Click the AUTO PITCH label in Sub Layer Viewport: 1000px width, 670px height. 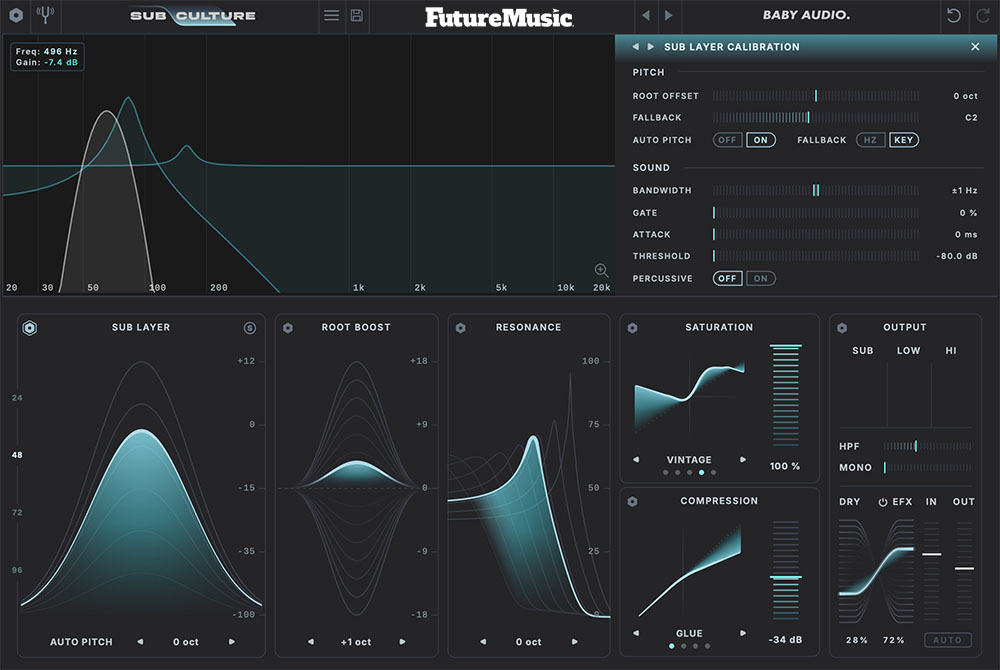[x=82, y=642]
